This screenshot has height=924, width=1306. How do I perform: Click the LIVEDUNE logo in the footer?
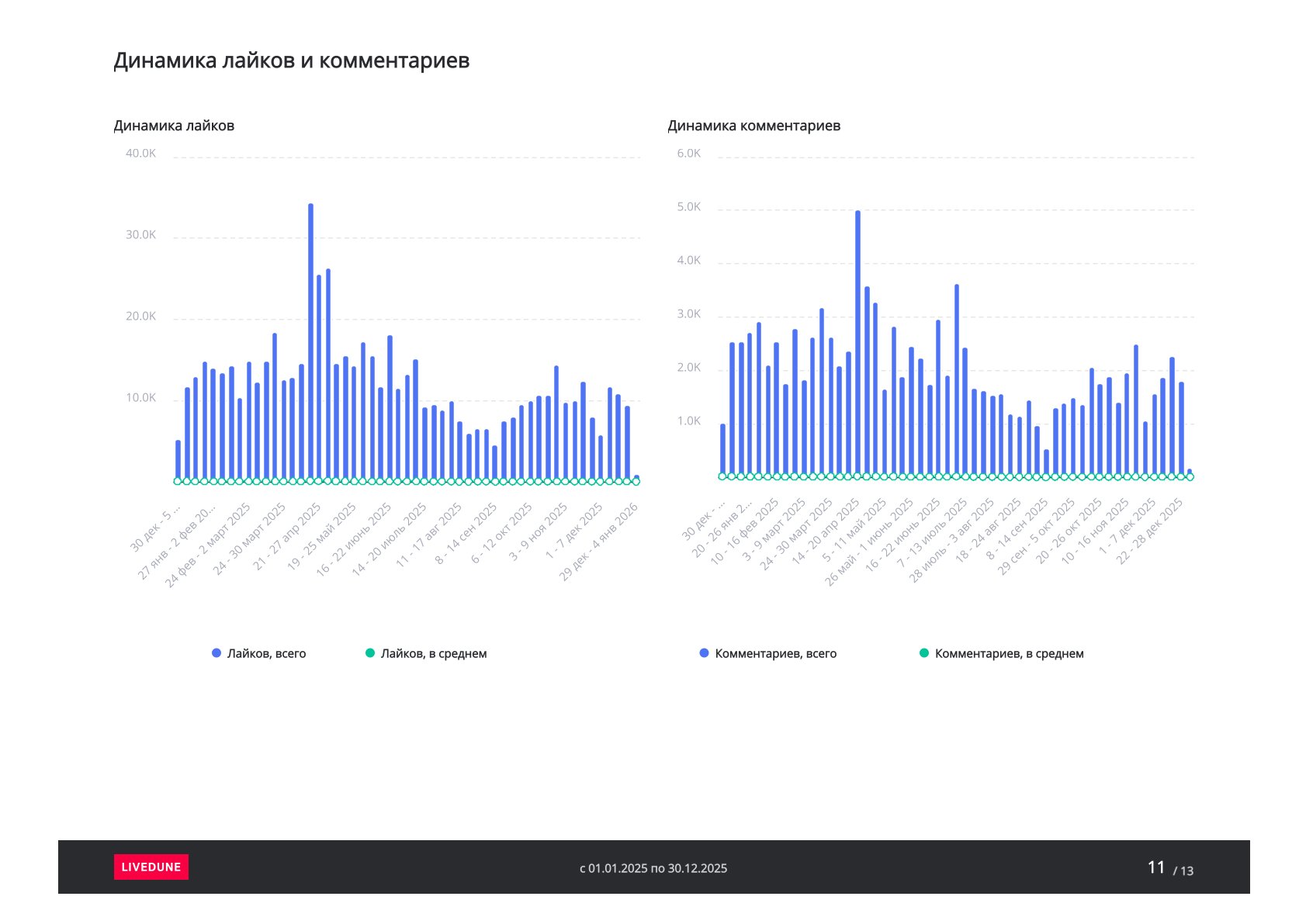(151, 867)
